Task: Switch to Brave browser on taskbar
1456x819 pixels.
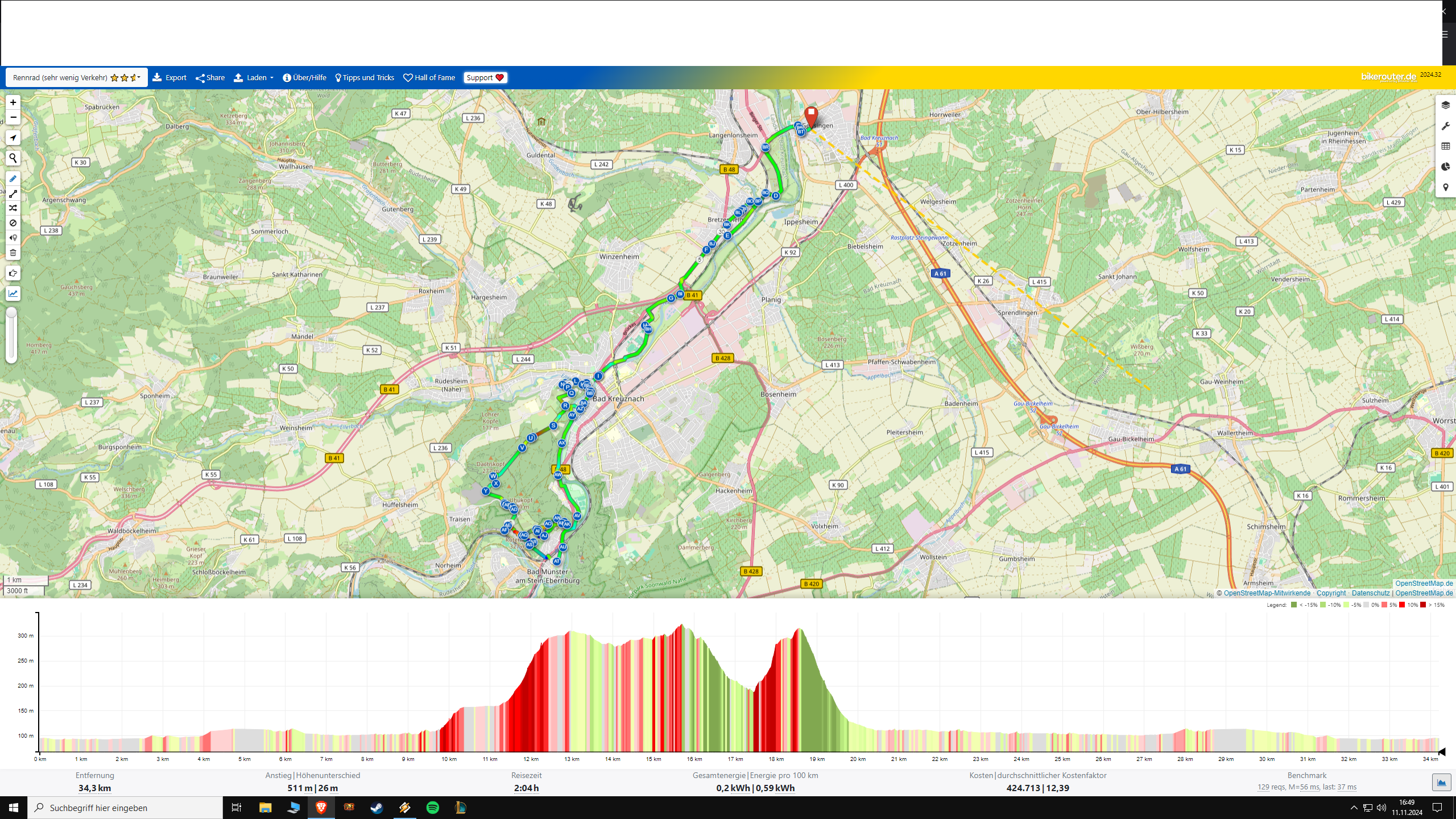Action: click(x=321, y=808)
